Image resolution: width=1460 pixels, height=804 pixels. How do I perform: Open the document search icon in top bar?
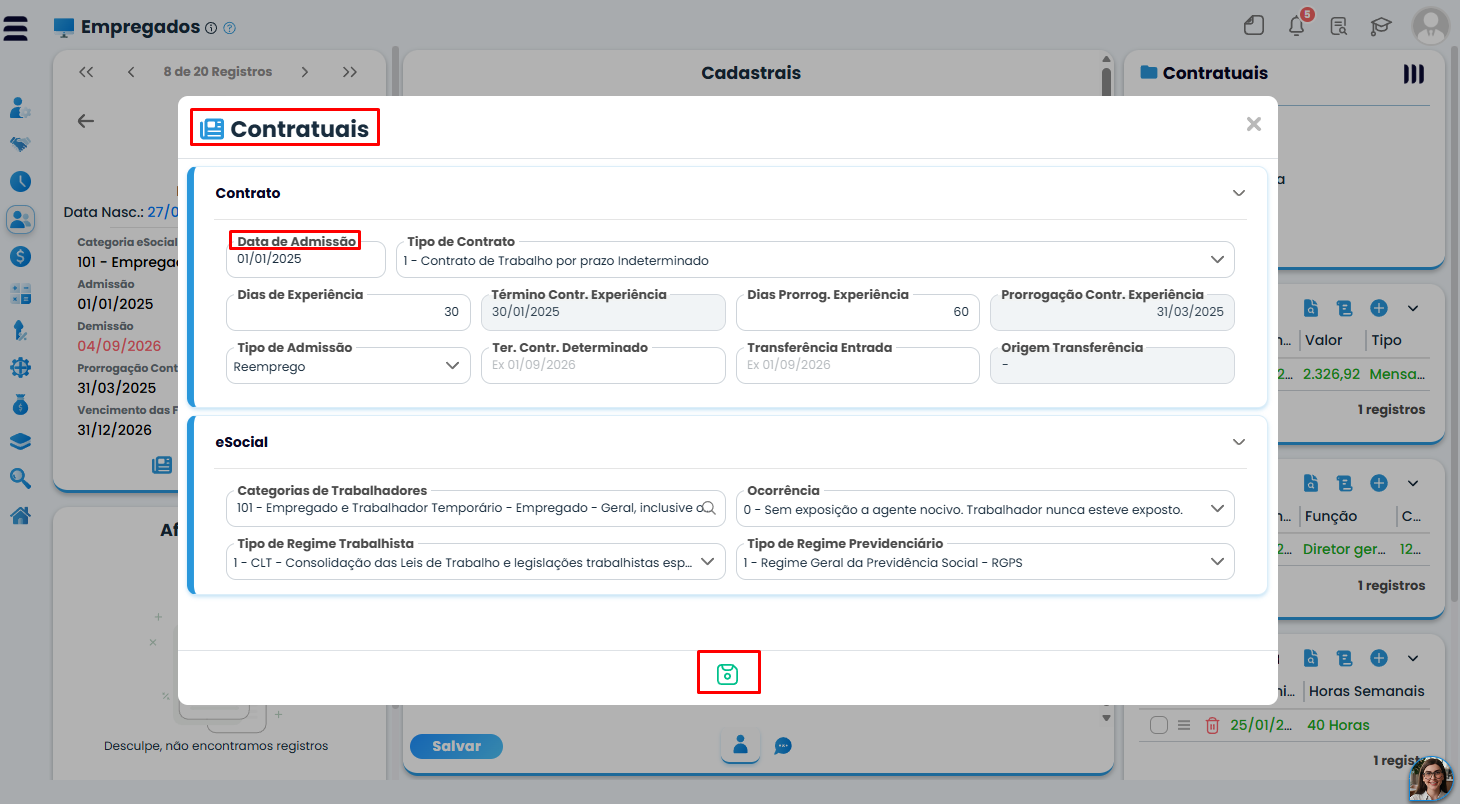point(1339,26)
